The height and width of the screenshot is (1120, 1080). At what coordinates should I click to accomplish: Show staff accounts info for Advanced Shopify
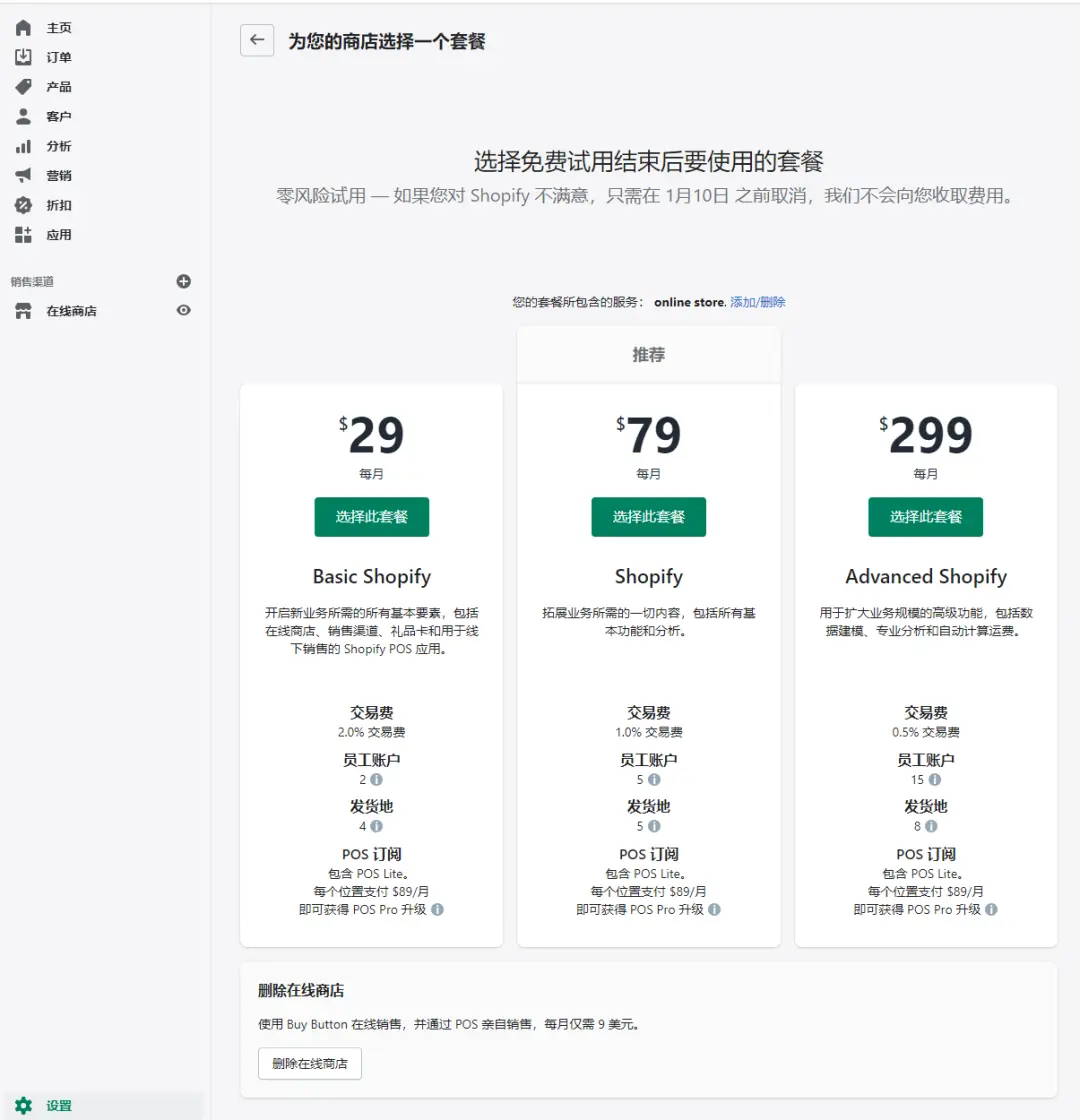pyautogui.click(x=934, y=780)
